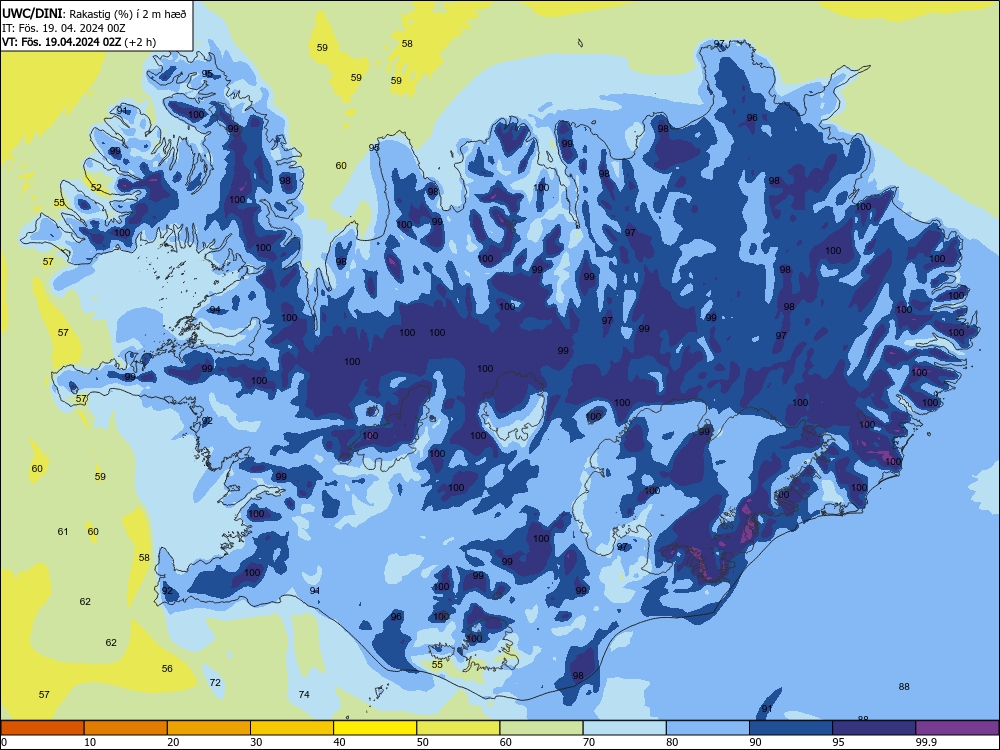Click the bright yellow 40–50 legend swatch
The image size is (1000, 750).
(375, 728)
